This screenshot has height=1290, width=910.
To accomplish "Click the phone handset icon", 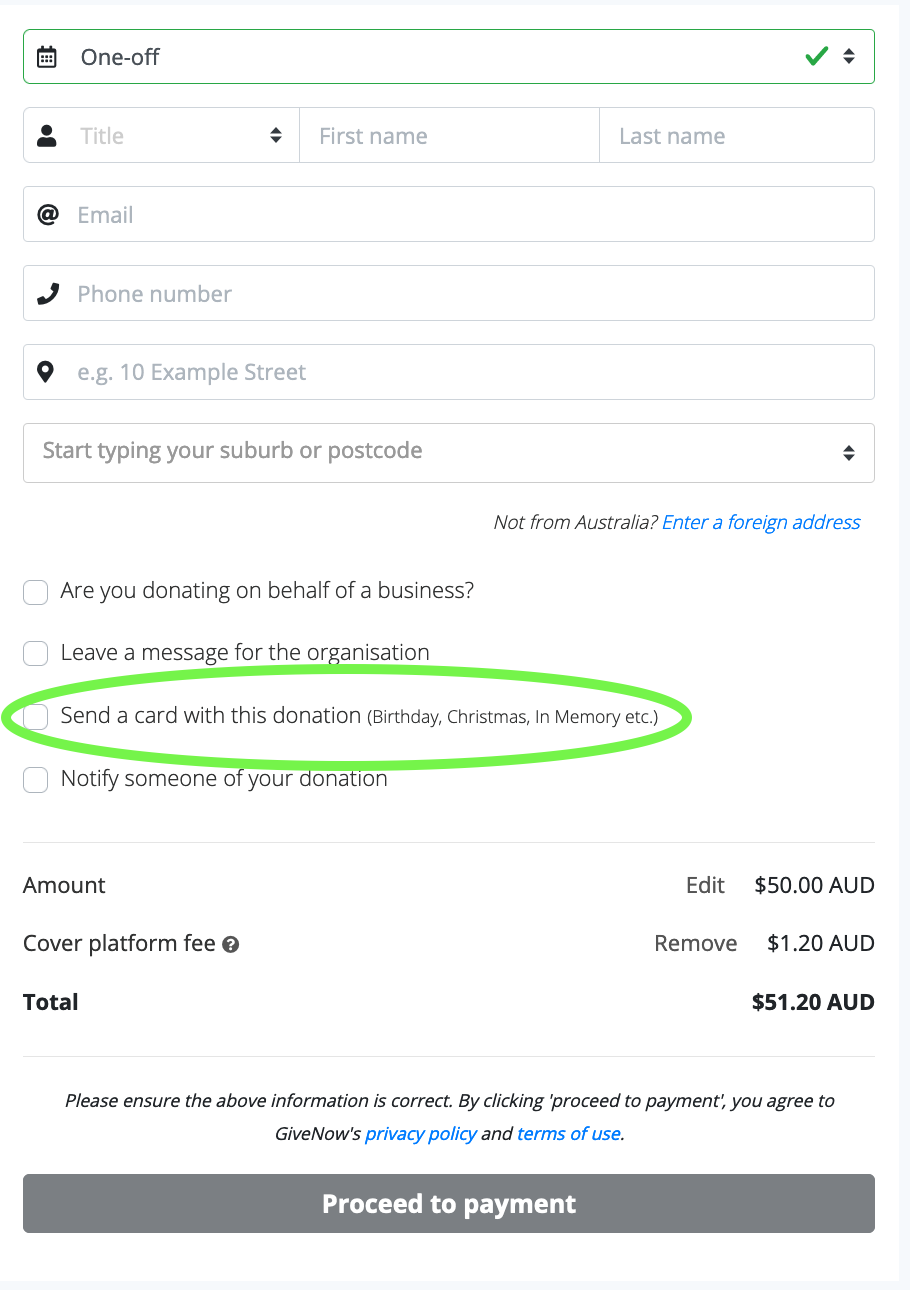I will [x=47, y=294].
